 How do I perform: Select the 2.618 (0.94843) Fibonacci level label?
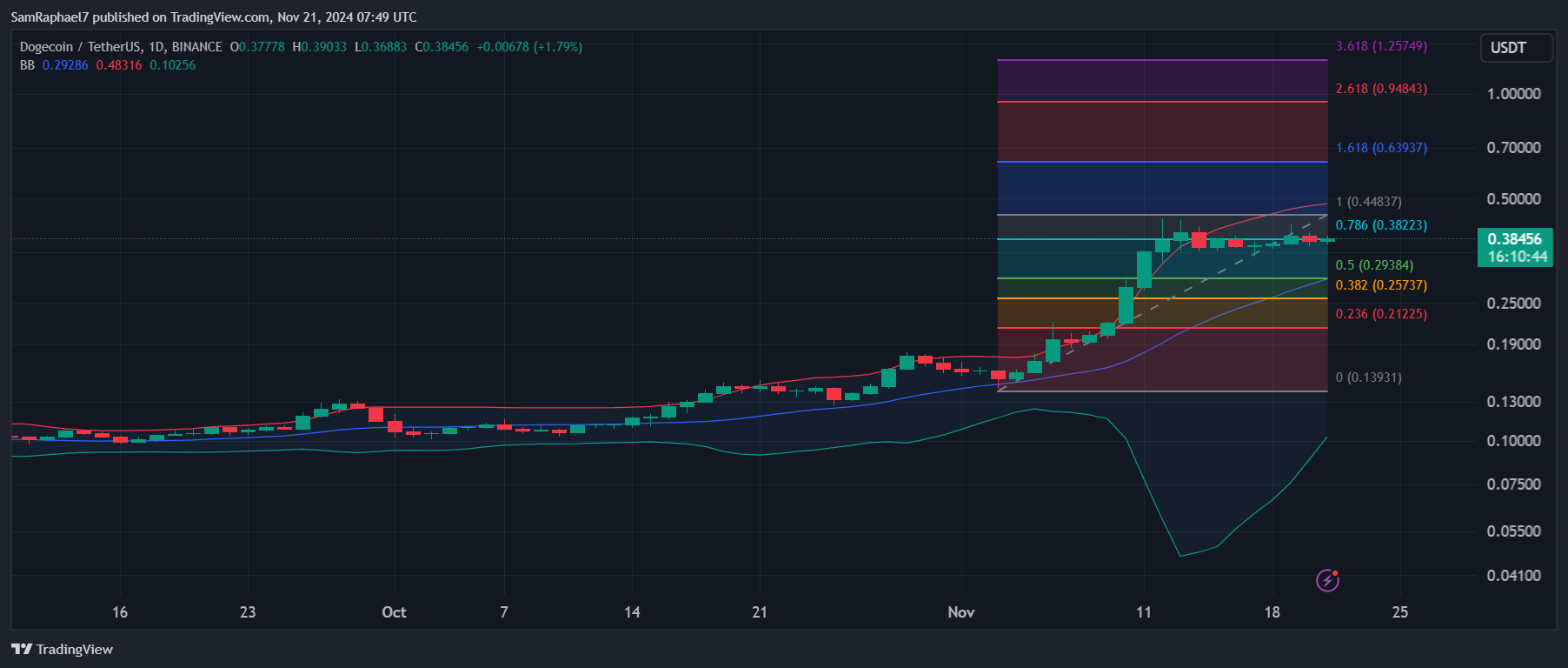1381,89
